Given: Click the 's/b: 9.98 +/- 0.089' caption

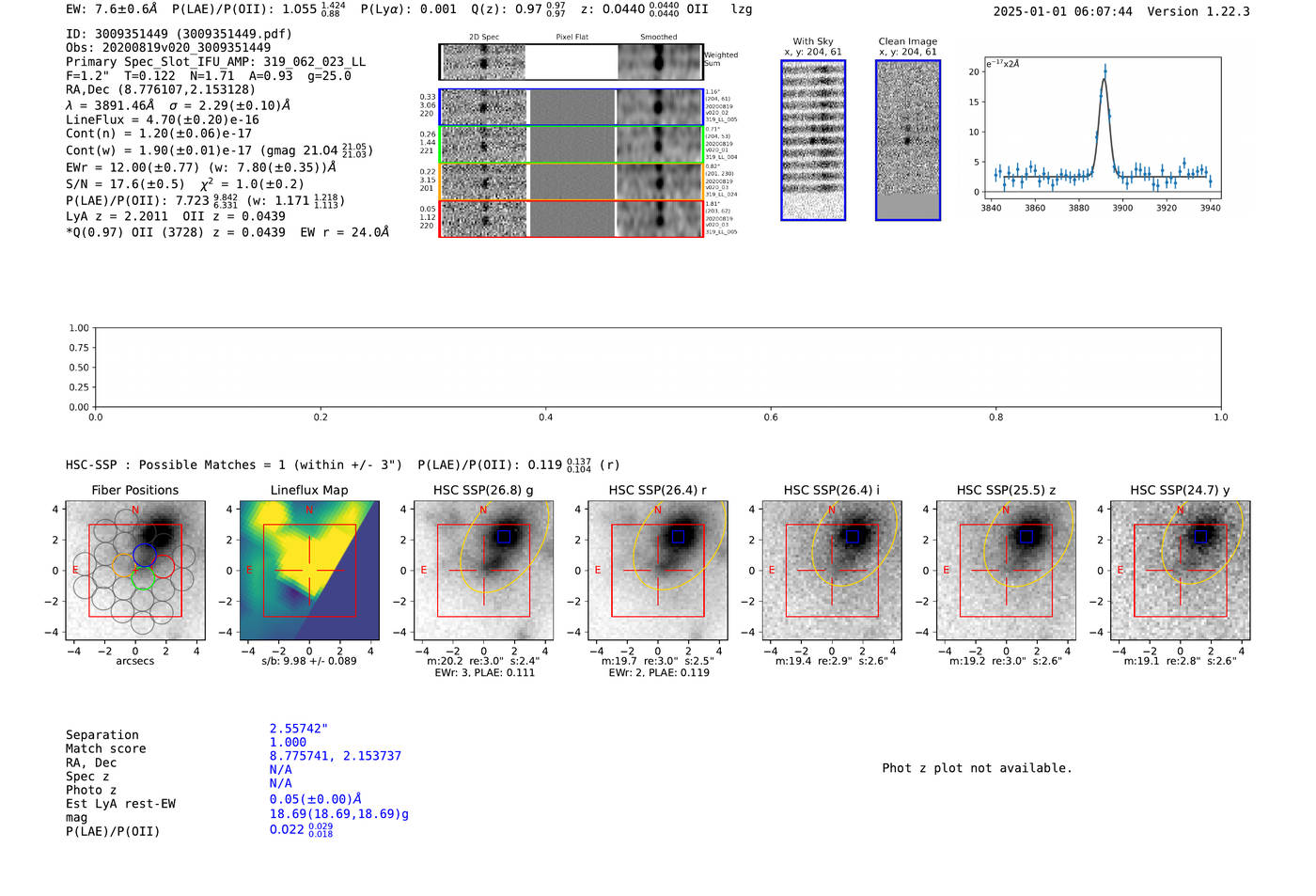Looking at the screenshot, I should (309, 661).
